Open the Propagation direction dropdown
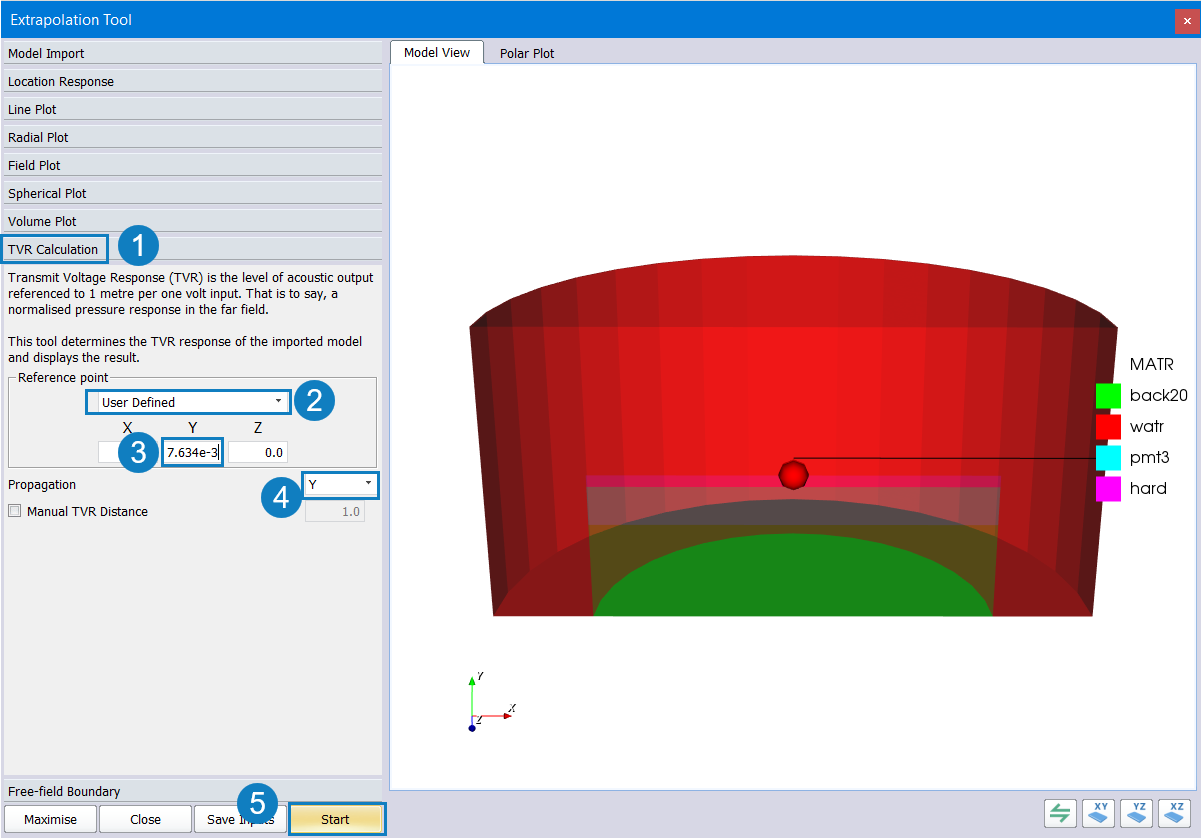The width and height of the screenshot is (1201, 838). (340, 484)
